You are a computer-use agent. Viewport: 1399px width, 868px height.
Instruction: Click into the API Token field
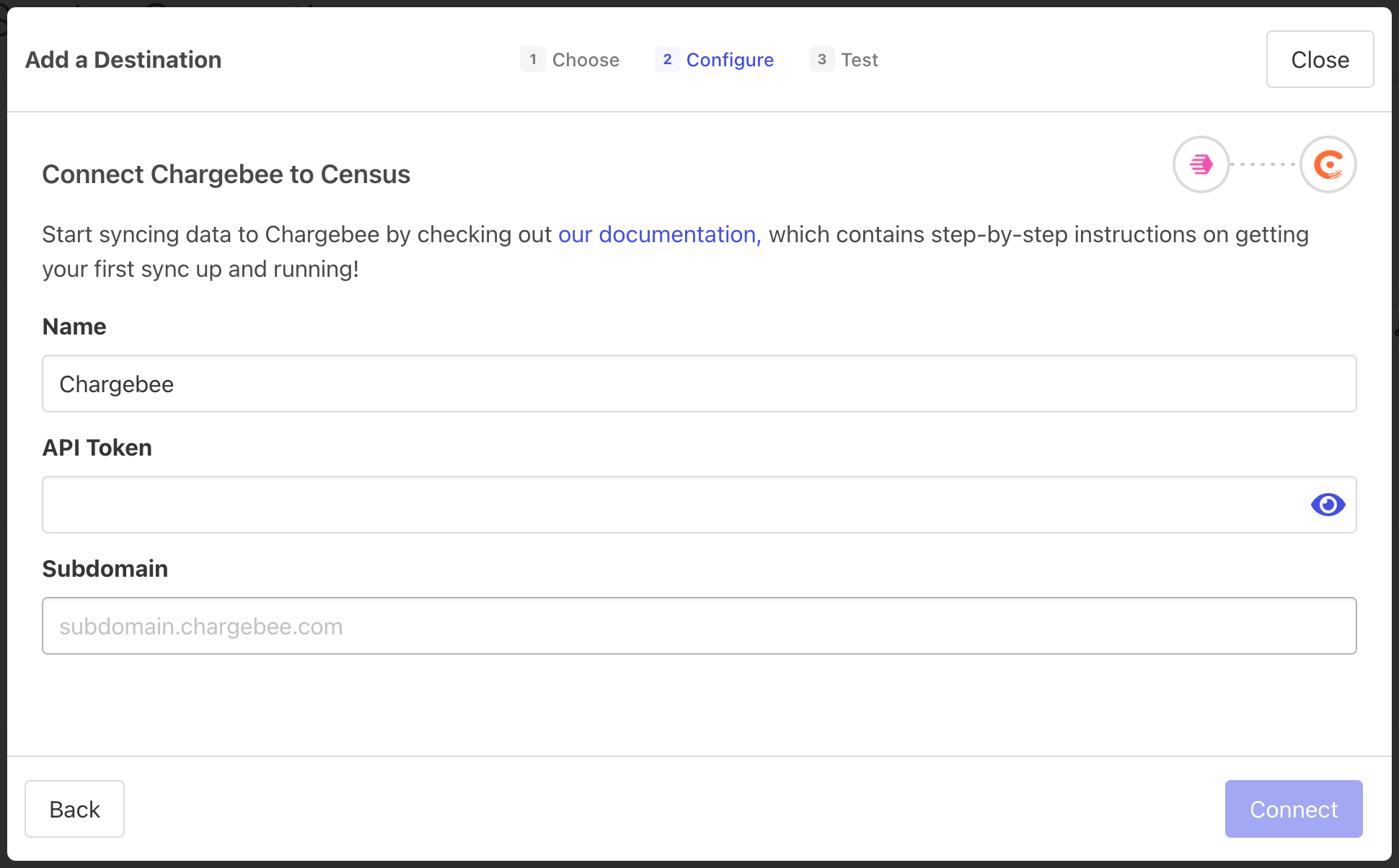tap(671, 505)
